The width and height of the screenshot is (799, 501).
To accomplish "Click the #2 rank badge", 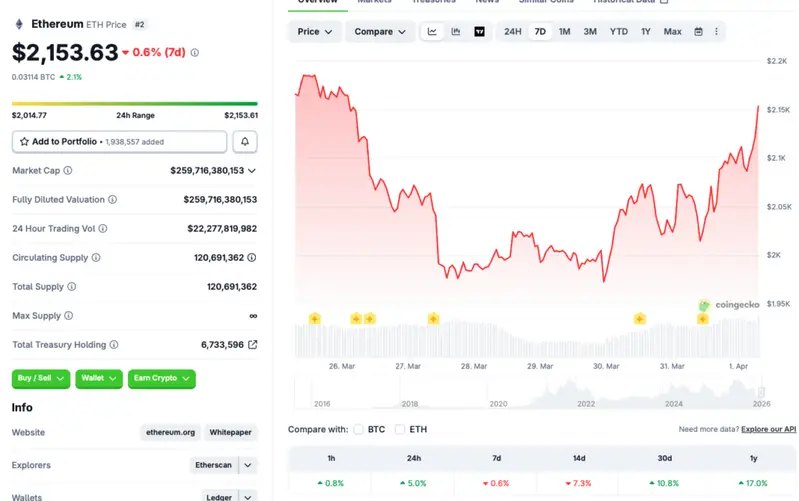I will pyautogui.click(x=140, y=24).
